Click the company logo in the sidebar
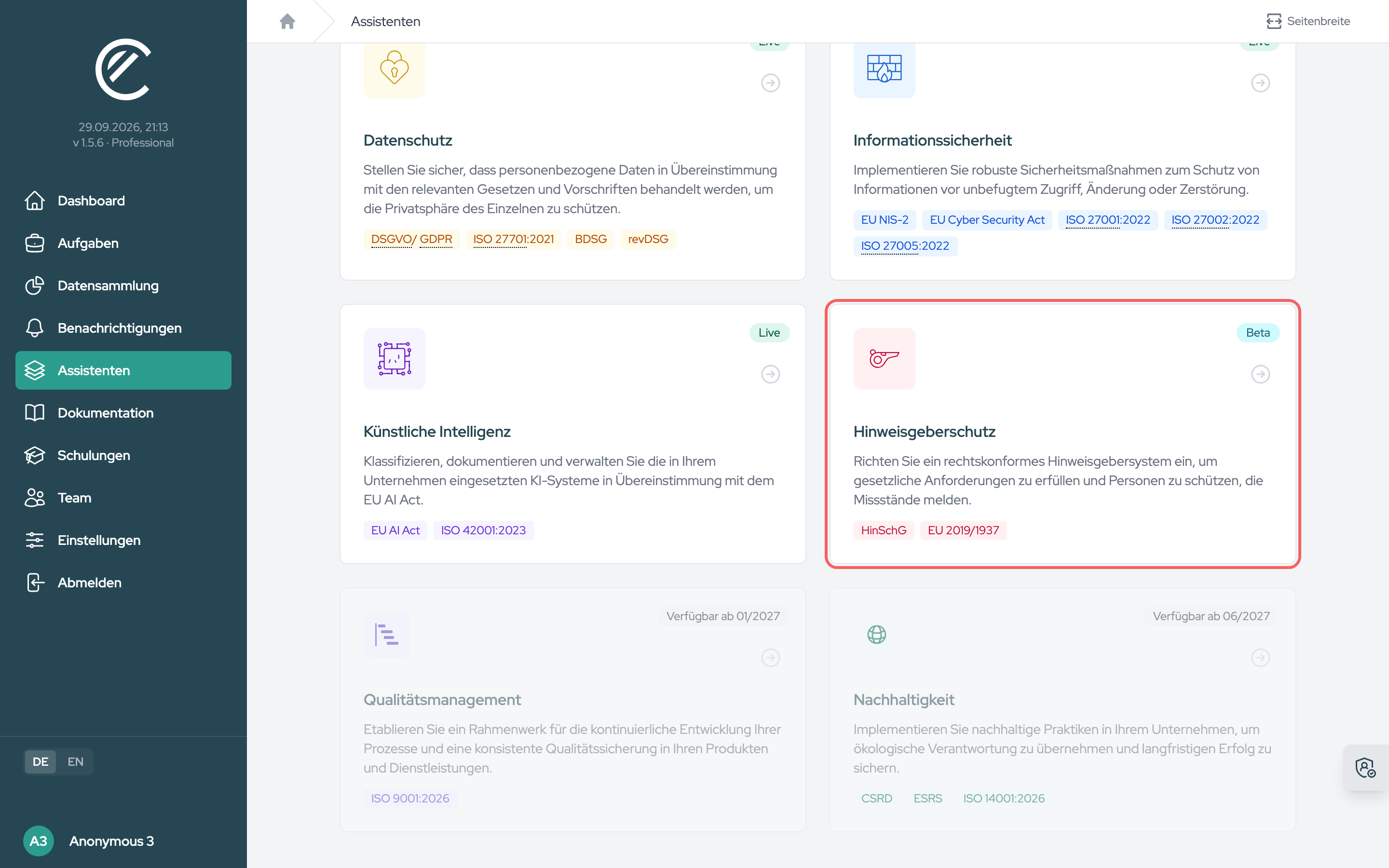The width and height of the screenshot is (1389, 868). point(123,69)
